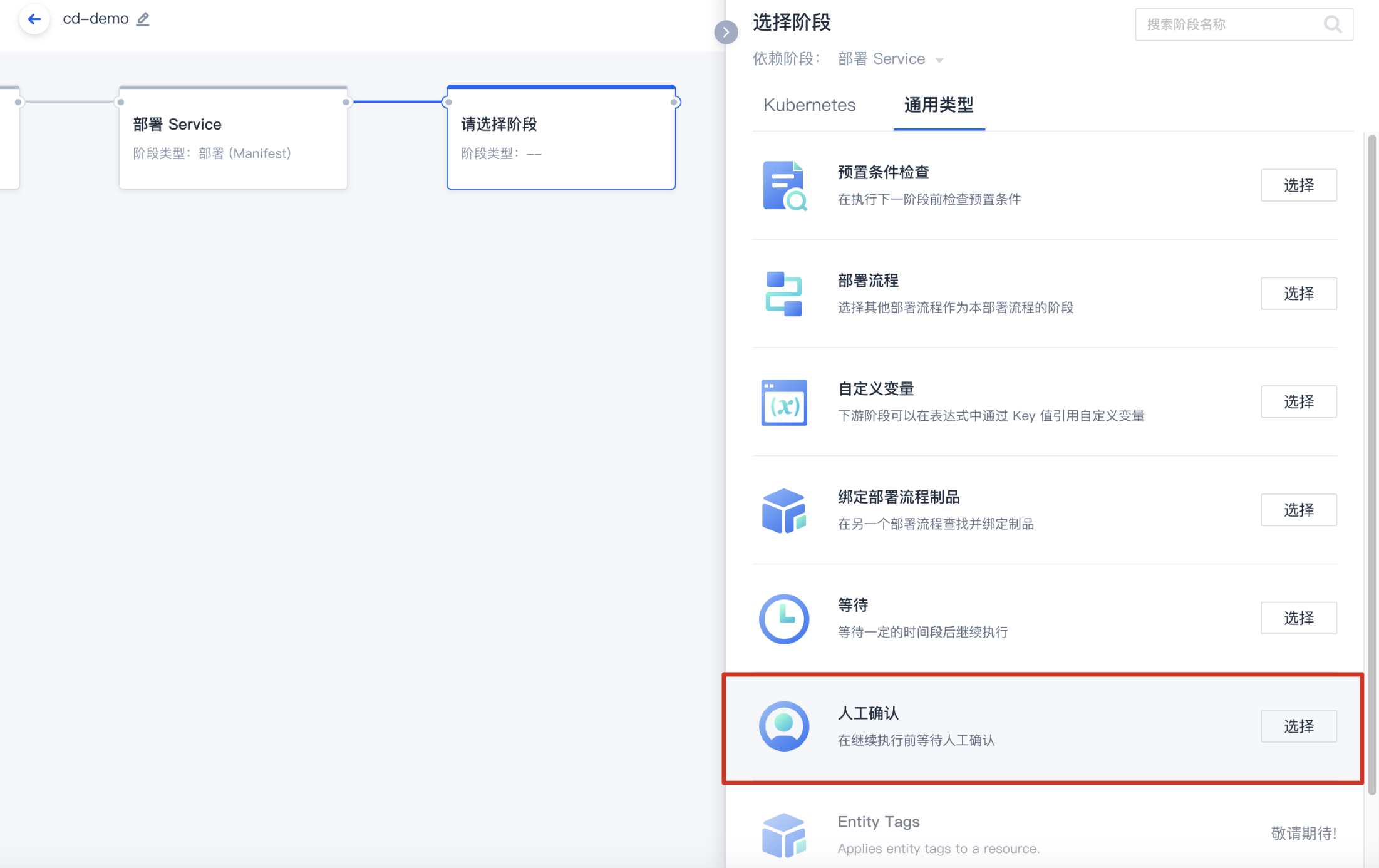Click the 人工确认 person icon
This screenshot has height=868, width=1379.
784,726
